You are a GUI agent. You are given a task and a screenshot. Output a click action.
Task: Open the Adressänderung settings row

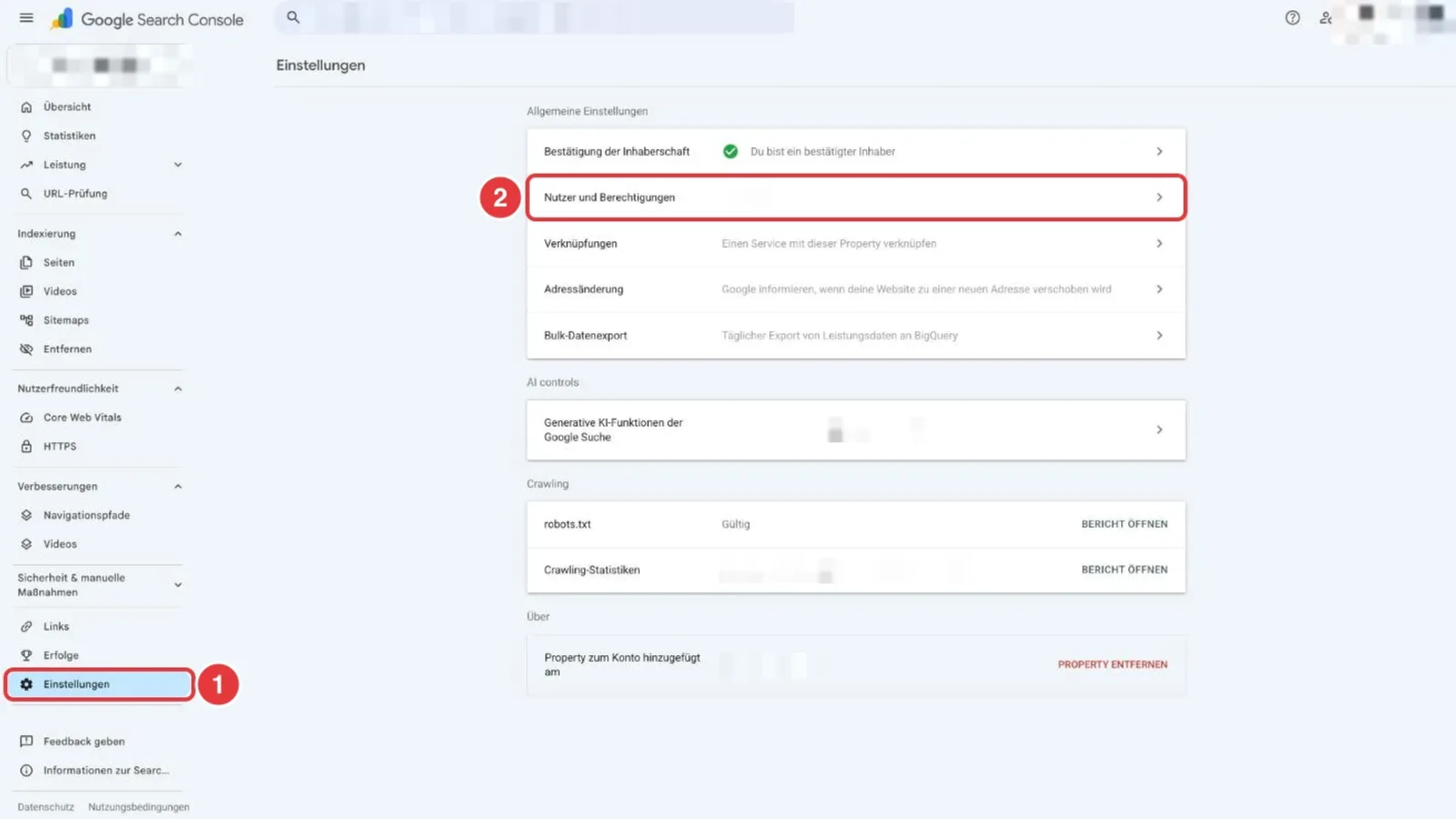click(x=856, y=289)
